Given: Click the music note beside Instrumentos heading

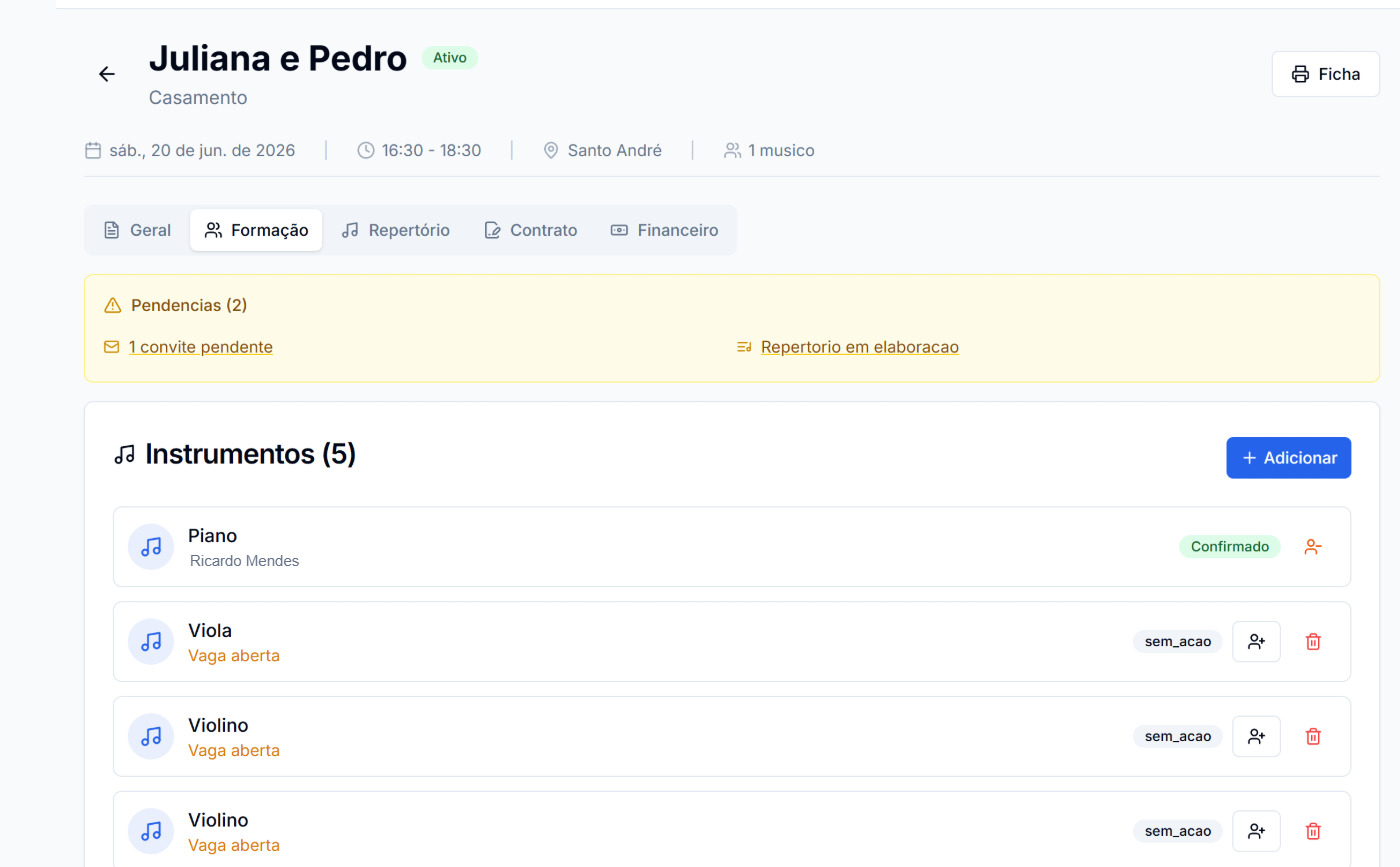Looking at the screenshot, I should [124, 455].
